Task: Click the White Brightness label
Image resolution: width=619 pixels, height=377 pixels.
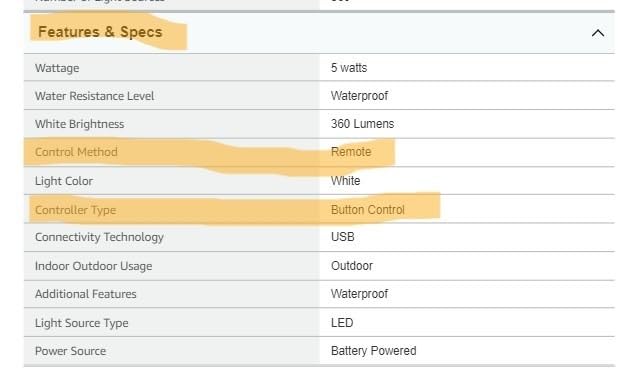Action: pyautogui.click(x=79, y=124)
